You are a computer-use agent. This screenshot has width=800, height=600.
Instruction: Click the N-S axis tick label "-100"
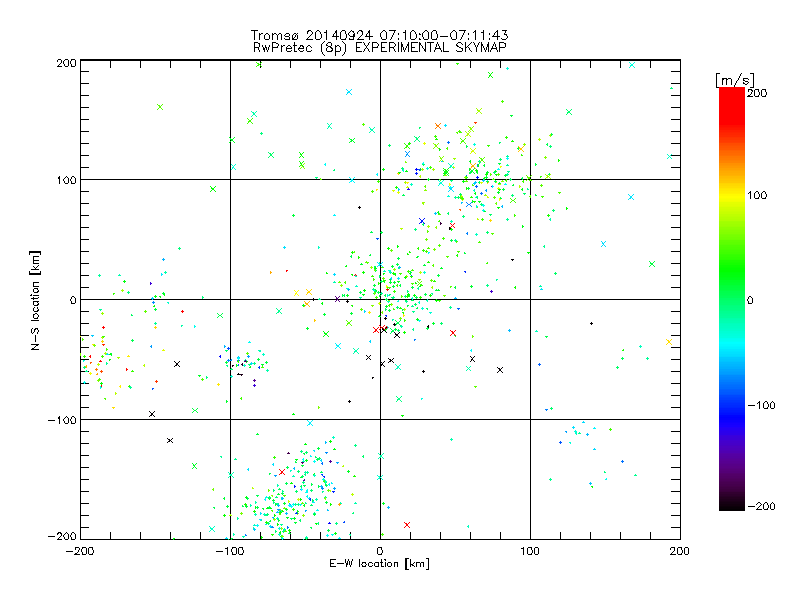click(62, 420)
